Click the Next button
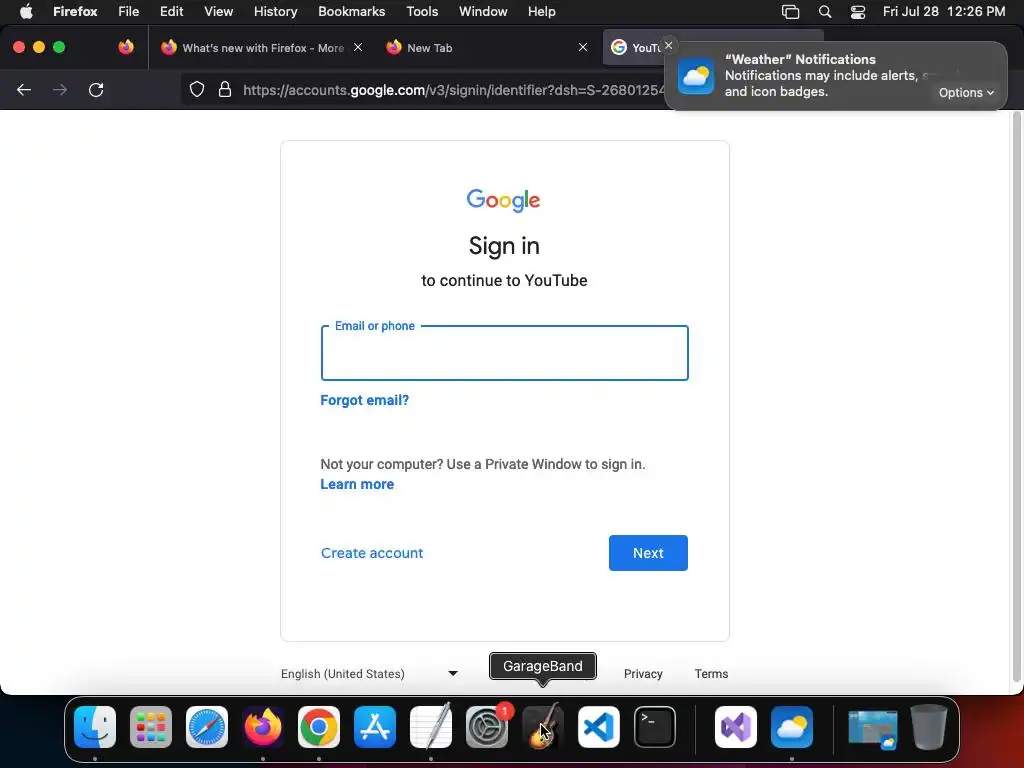 [x=648, y=553]
